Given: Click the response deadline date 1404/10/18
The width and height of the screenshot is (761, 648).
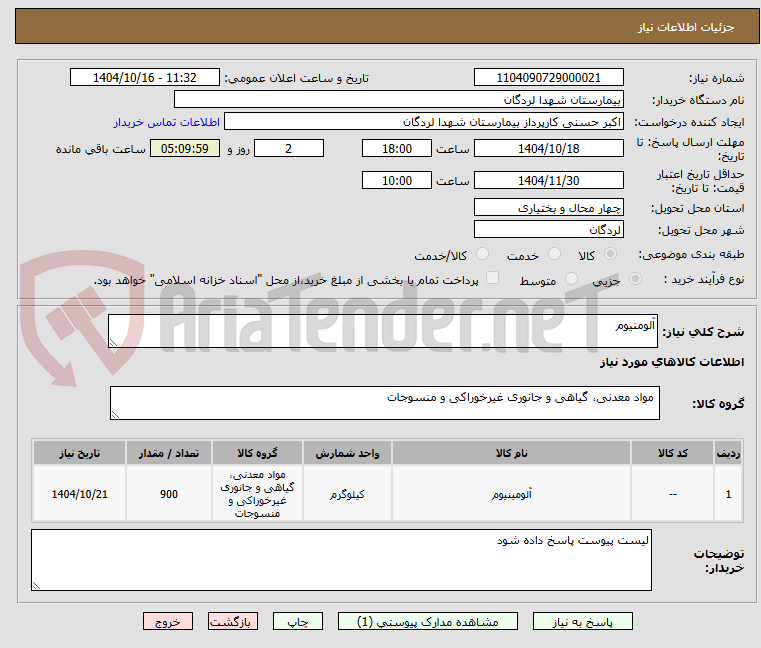Looking at the screenshot, I should click(x=548, y=149).
